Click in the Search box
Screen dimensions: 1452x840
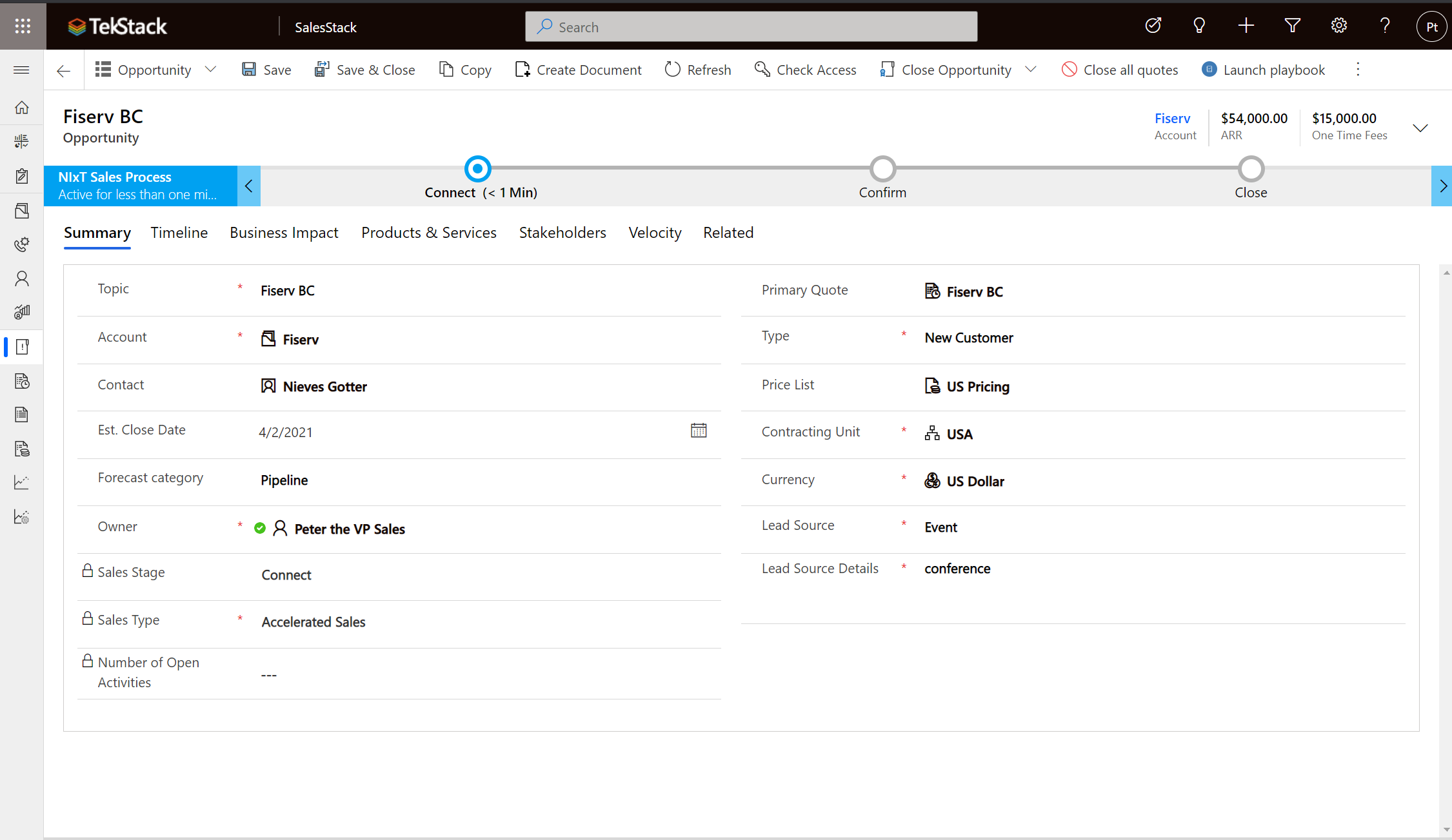click(x=751, y=27)
